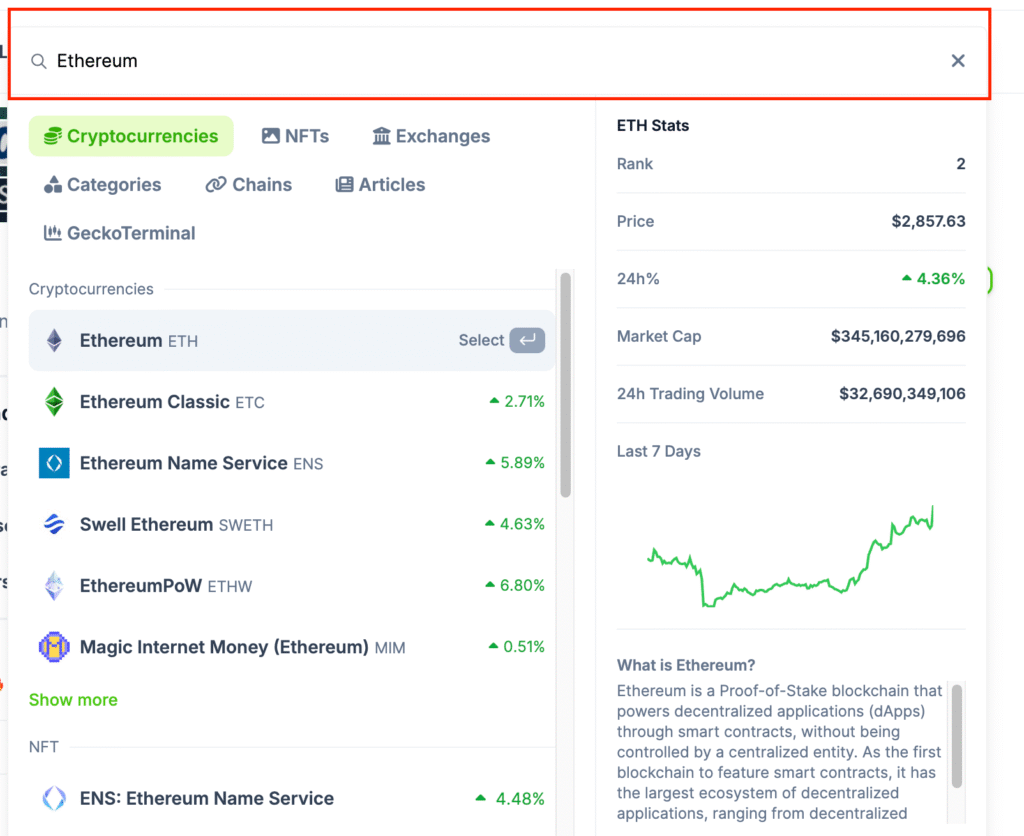1024x836 pixels.
Task: Click the 2.71% change for Ethereum Classic
Action: [517, 401]
